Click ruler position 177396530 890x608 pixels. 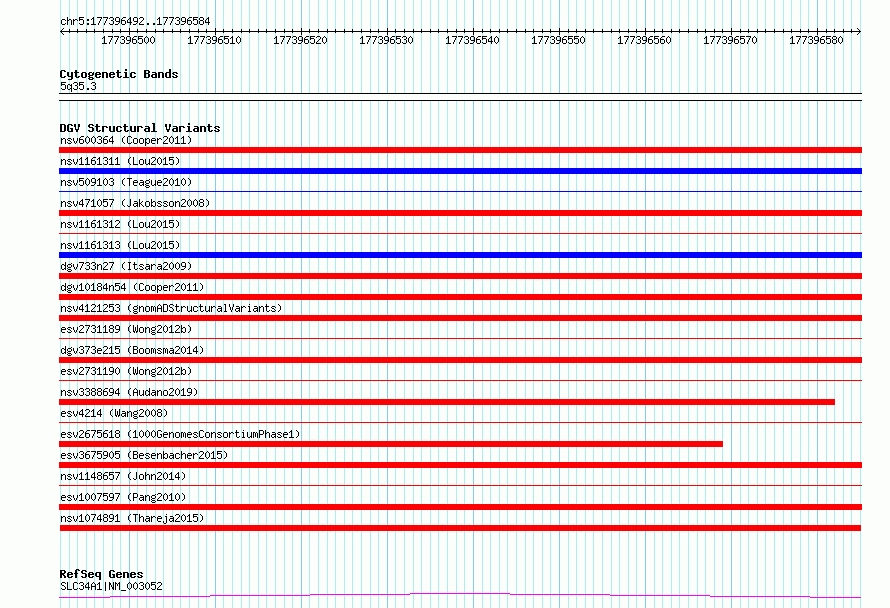(387, 40)
